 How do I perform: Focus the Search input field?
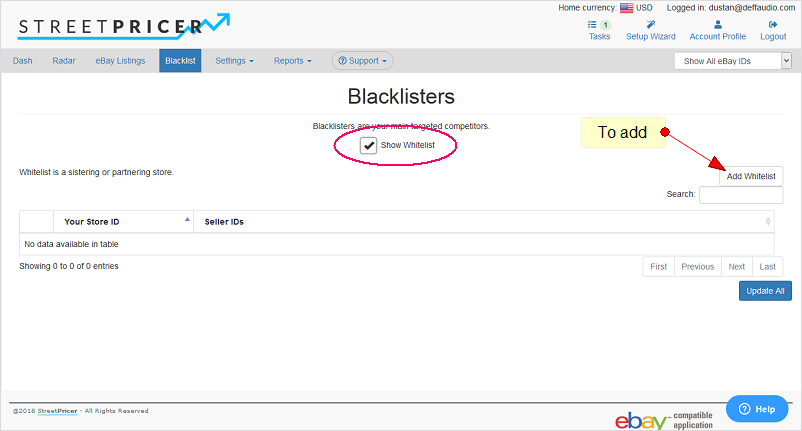(740, 195)
